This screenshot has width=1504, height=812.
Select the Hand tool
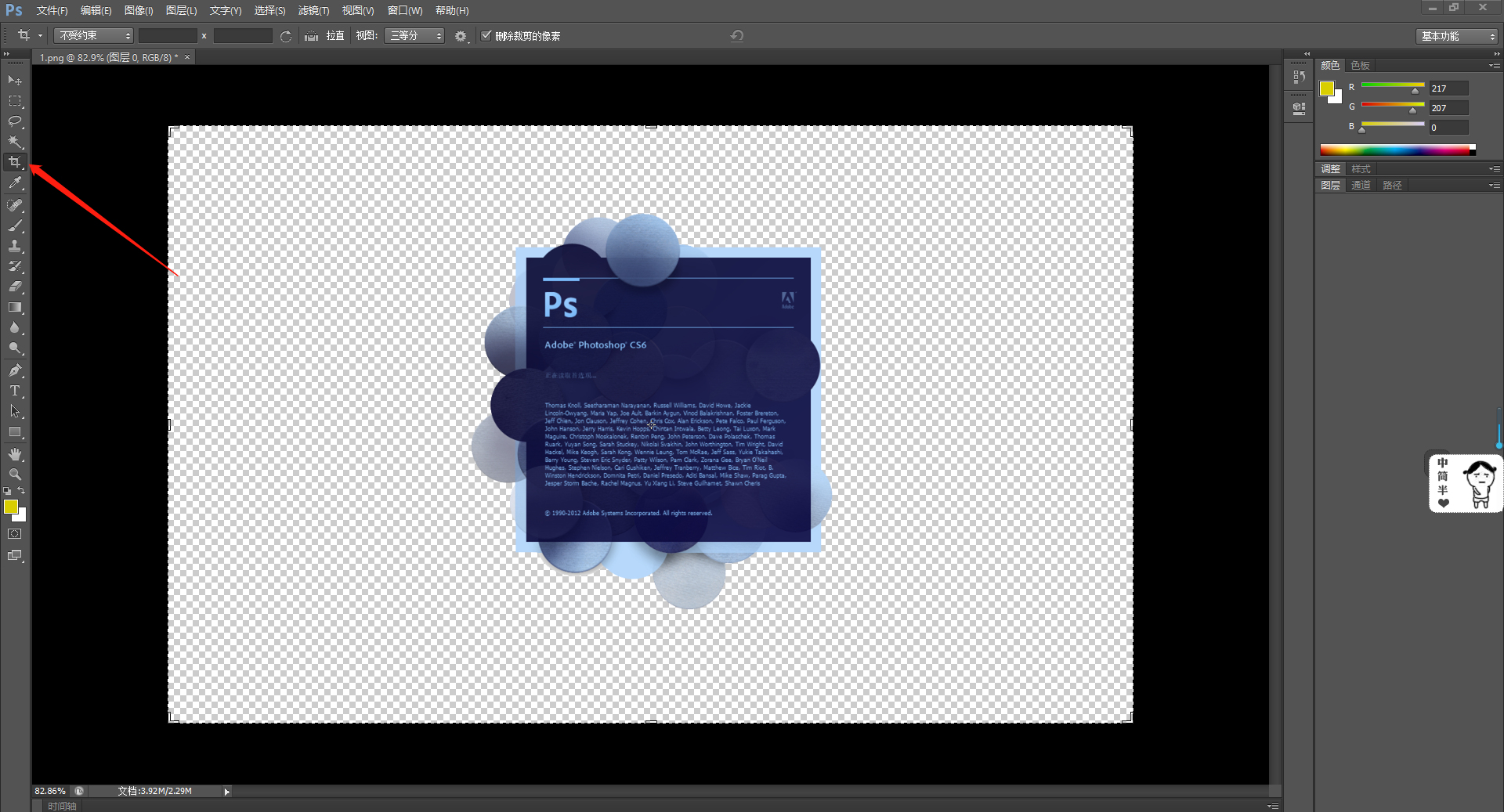click(15, 454)
